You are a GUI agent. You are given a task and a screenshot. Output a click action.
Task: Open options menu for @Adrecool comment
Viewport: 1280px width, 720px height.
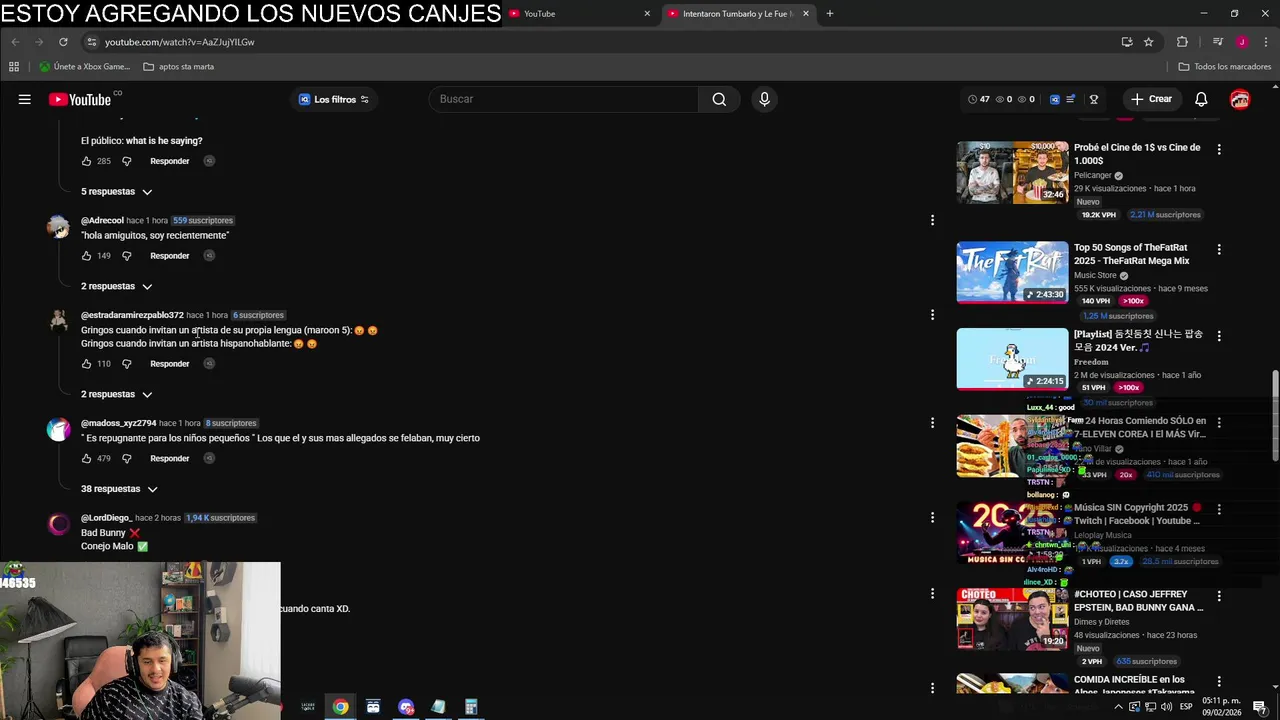coord(932,220)
